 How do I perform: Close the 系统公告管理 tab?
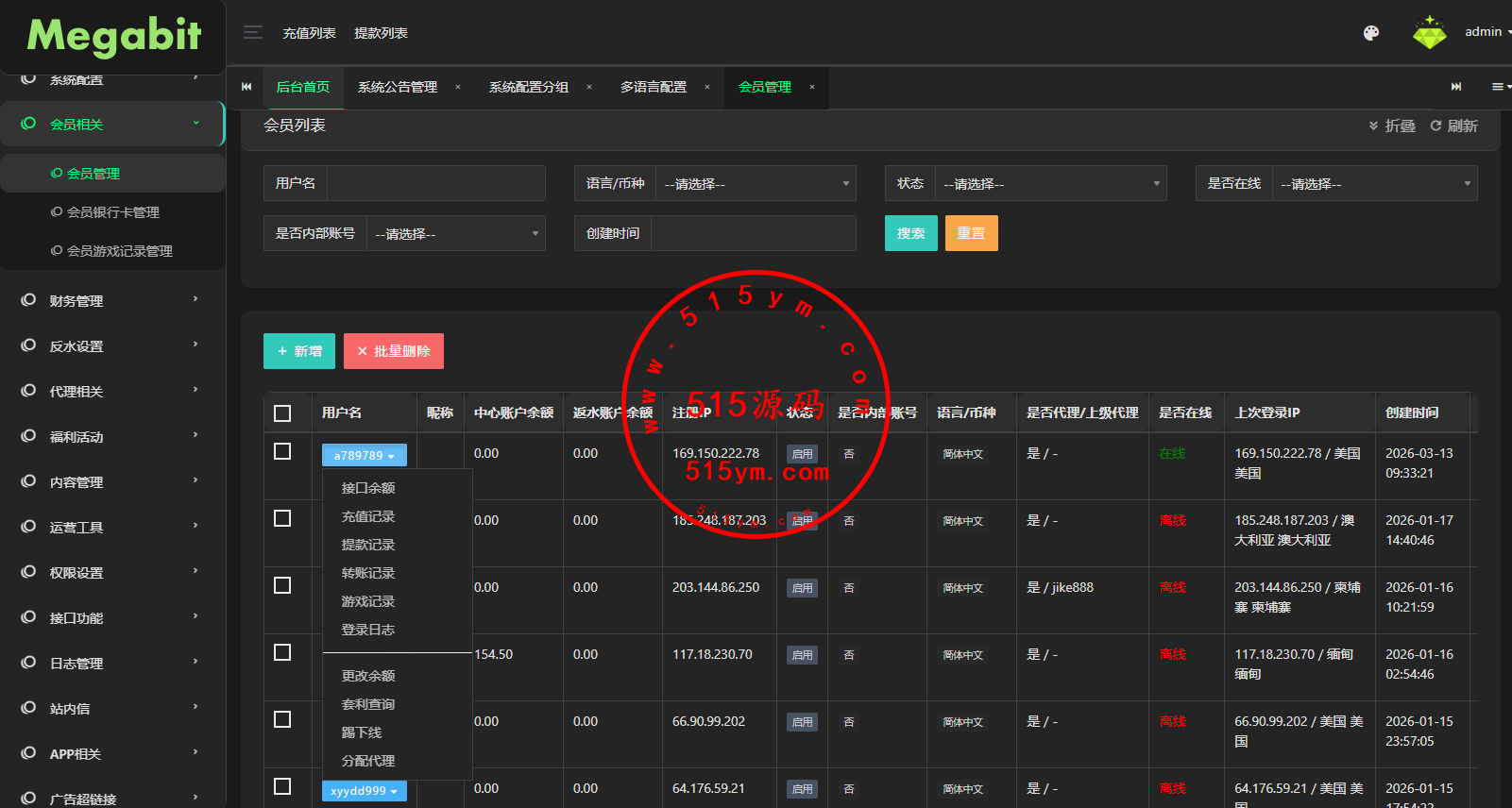coord(458,87)
